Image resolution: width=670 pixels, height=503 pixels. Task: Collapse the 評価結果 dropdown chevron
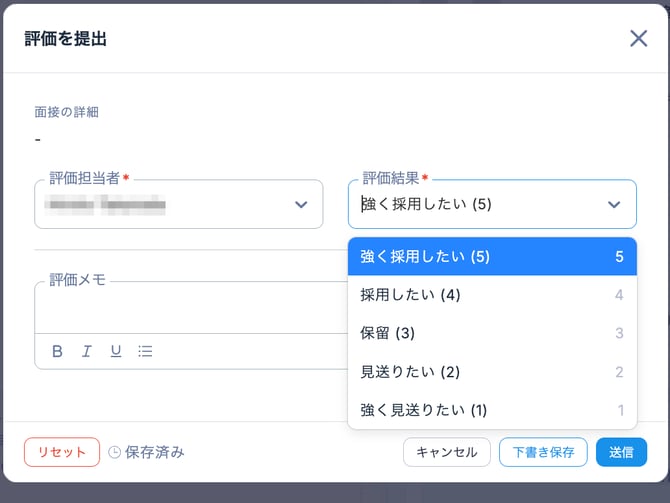tap(614, 205)
